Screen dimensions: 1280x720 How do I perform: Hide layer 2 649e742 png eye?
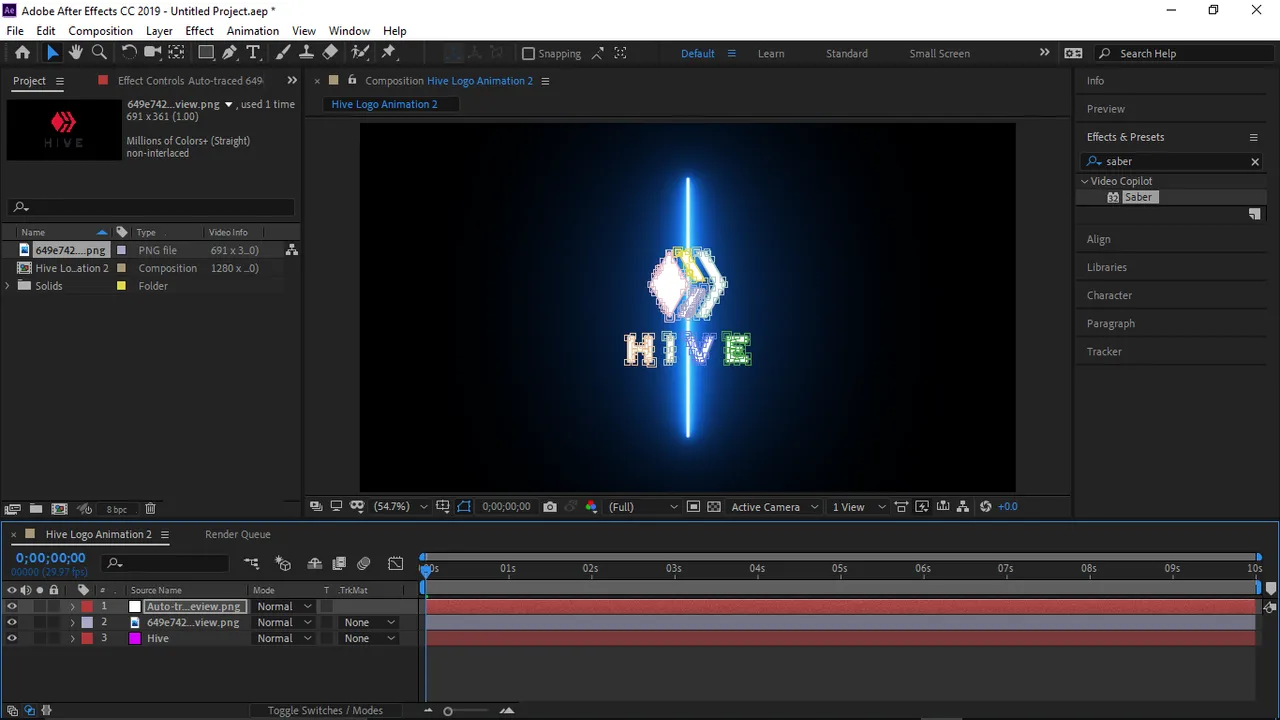pyautogui.click(x=12, y=622)
